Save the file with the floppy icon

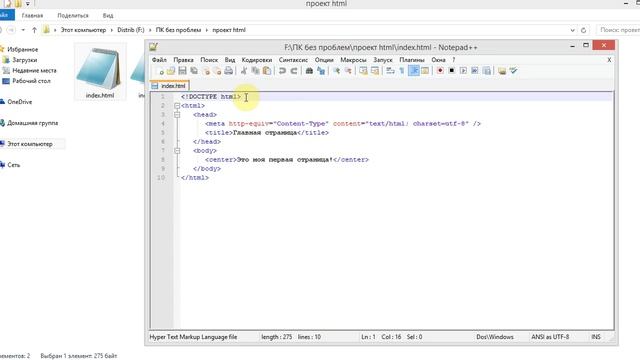click(182, 71)
